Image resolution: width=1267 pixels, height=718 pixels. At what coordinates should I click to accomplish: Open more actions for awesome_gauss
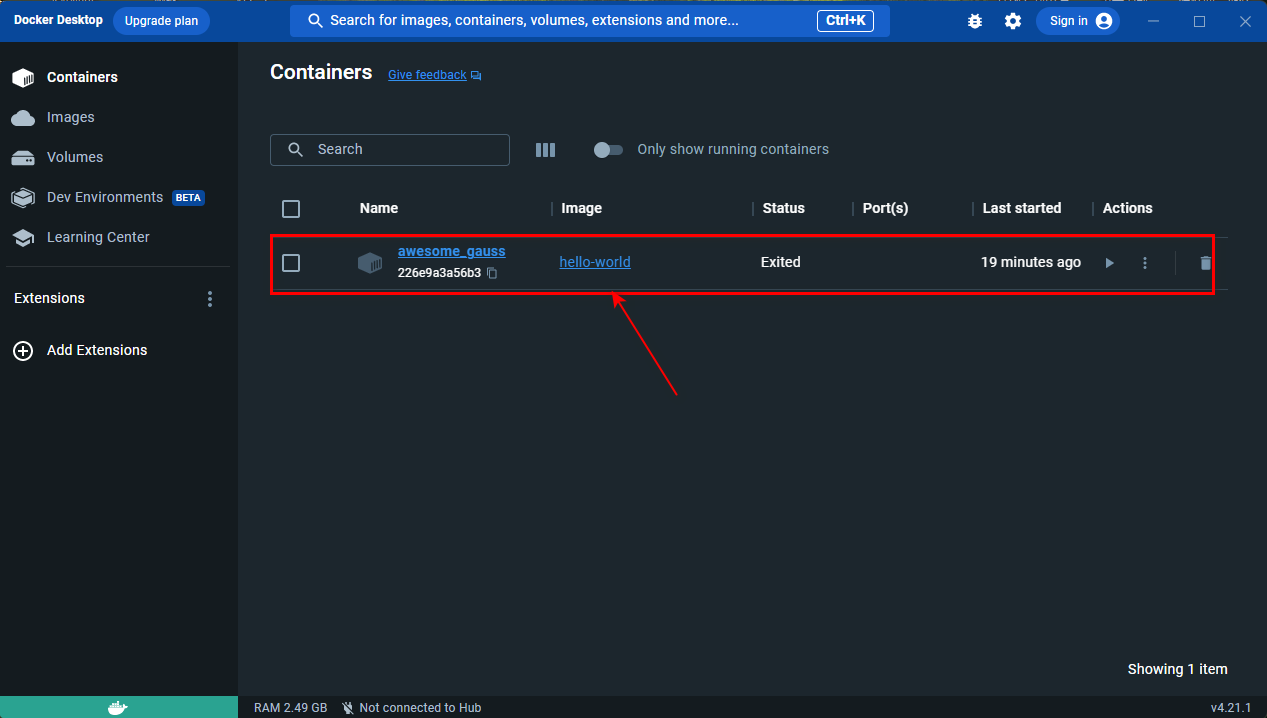tap(1145, 263)
